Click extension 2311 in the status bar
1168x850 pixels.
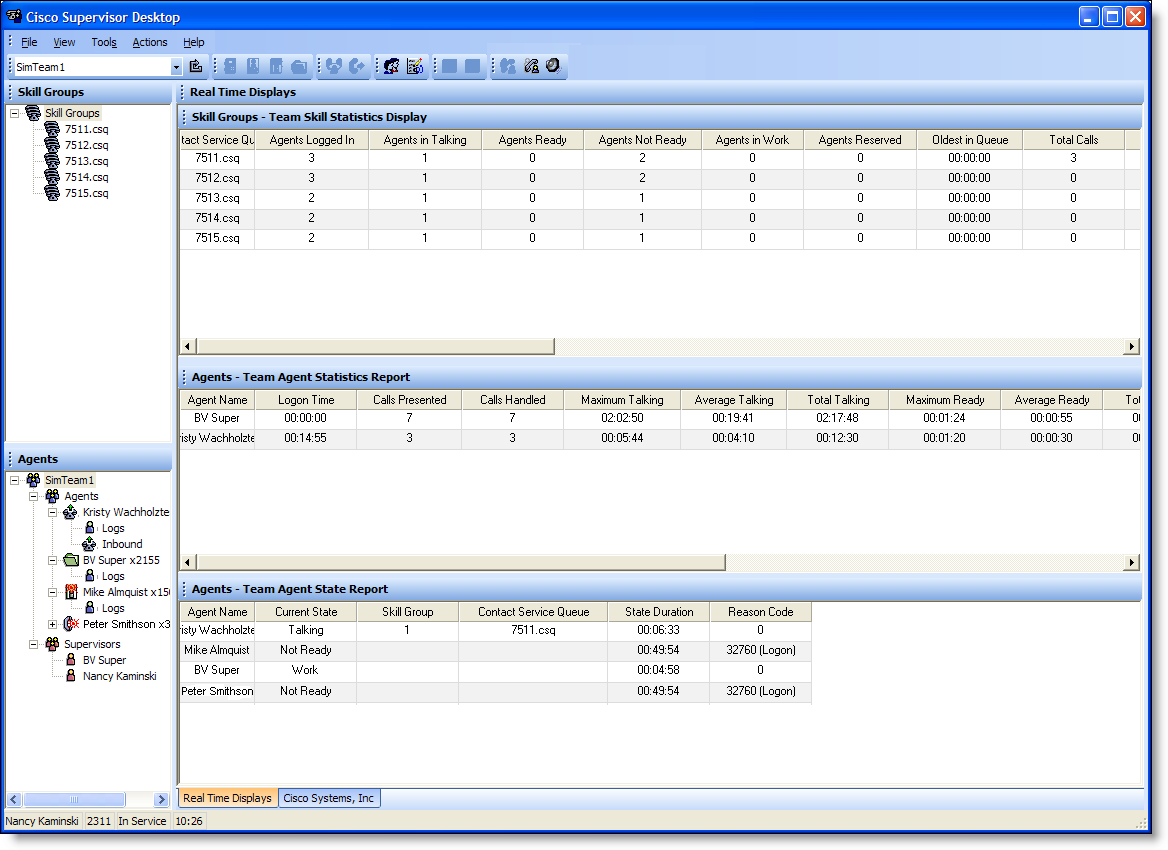pyautogui.click(x=99, y=821)
